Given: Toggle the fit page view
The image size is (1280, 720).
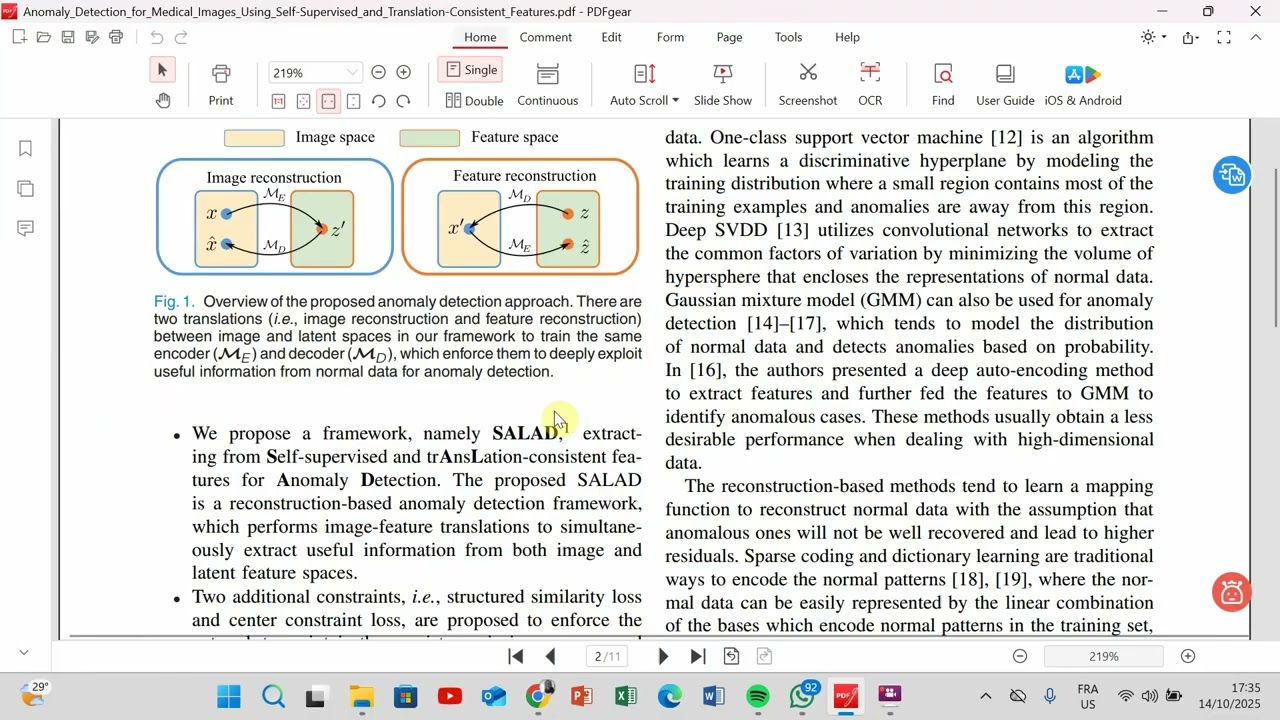Looking at the screenshot, I should [303, 101].
